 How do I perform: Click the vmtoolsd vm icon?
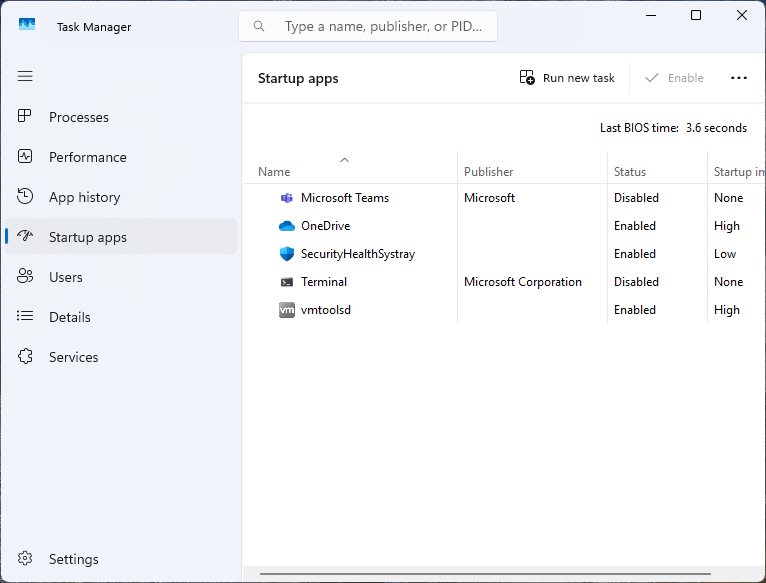point(287,310)
